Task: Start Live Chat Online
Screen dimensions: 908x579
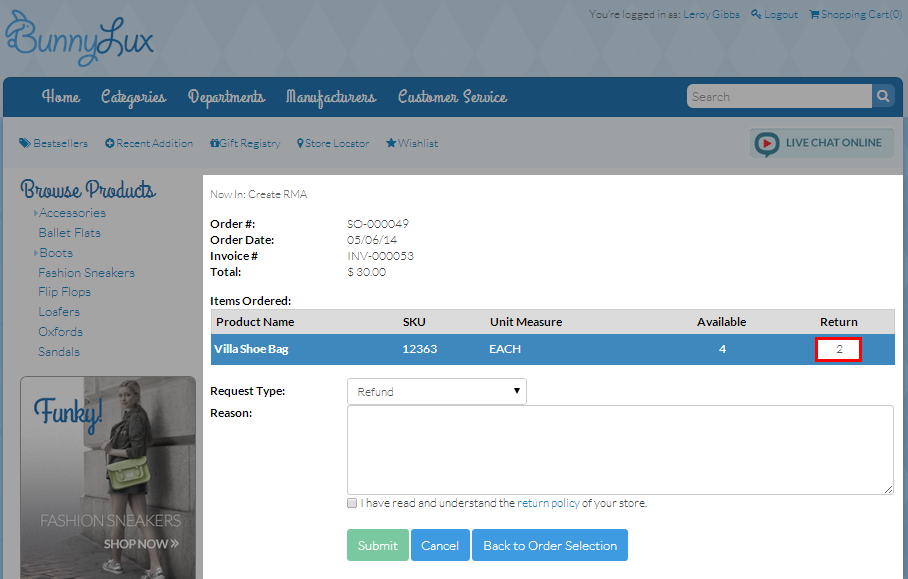Action: (821, 143)
